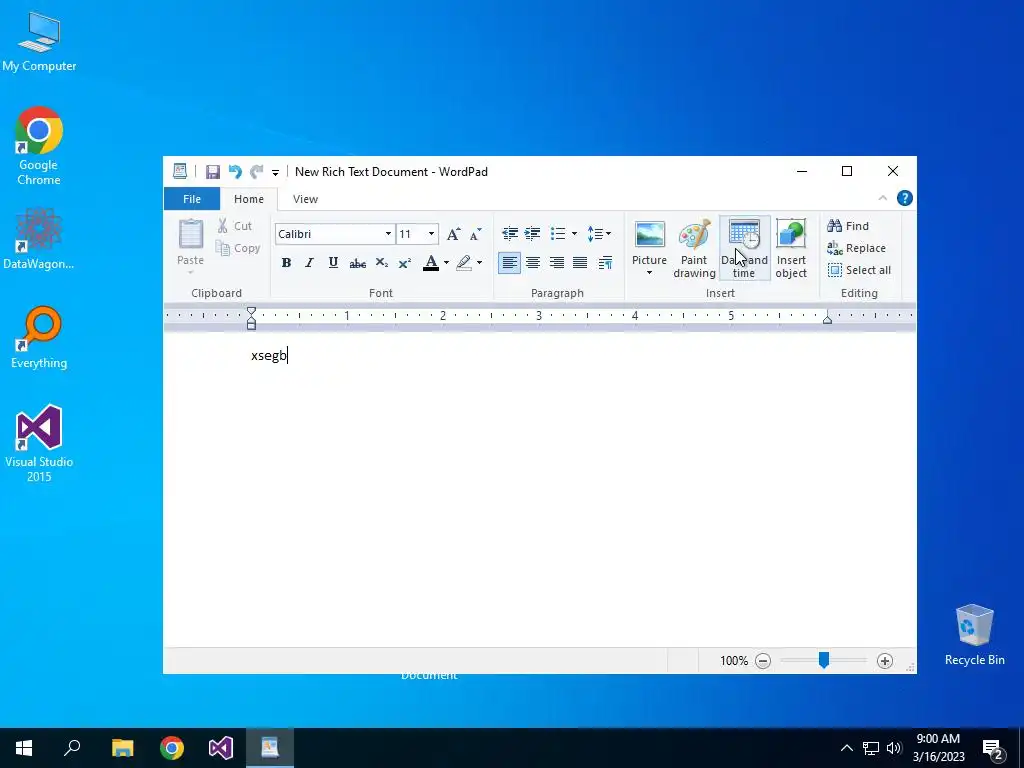Insert a picture

pos(649,240)
